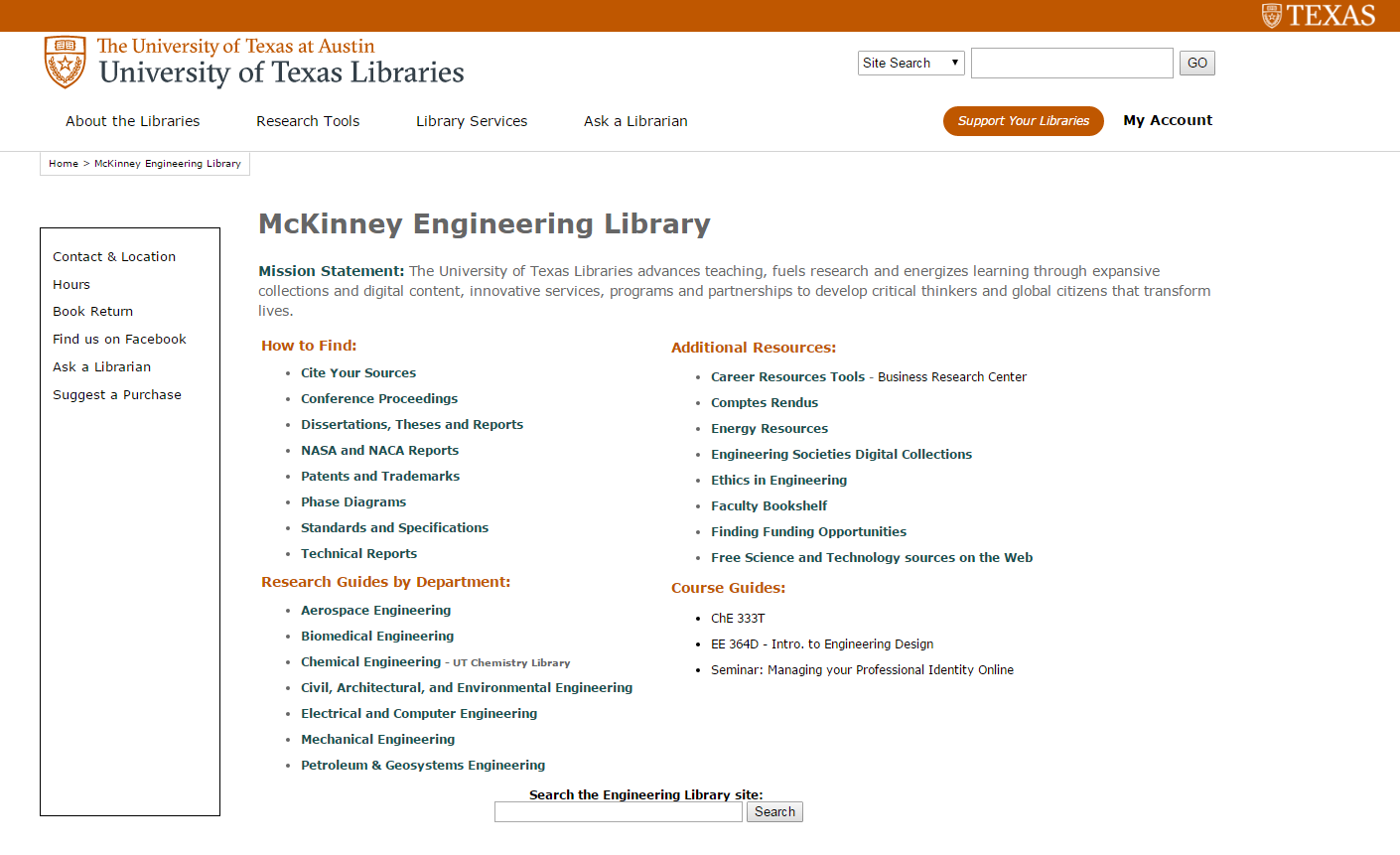Click Support Your Libraries button
Viewport: 1400px width, 855px height.
click(1024, 121)
